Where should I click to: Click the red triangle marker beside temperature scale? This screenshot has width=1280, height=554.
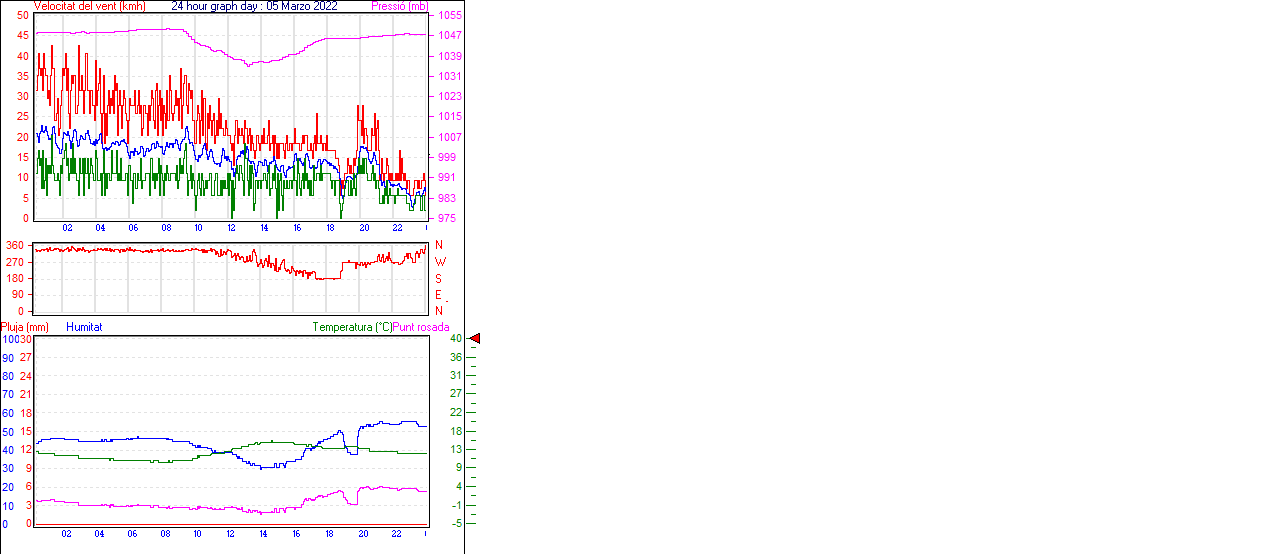point(475,339)
